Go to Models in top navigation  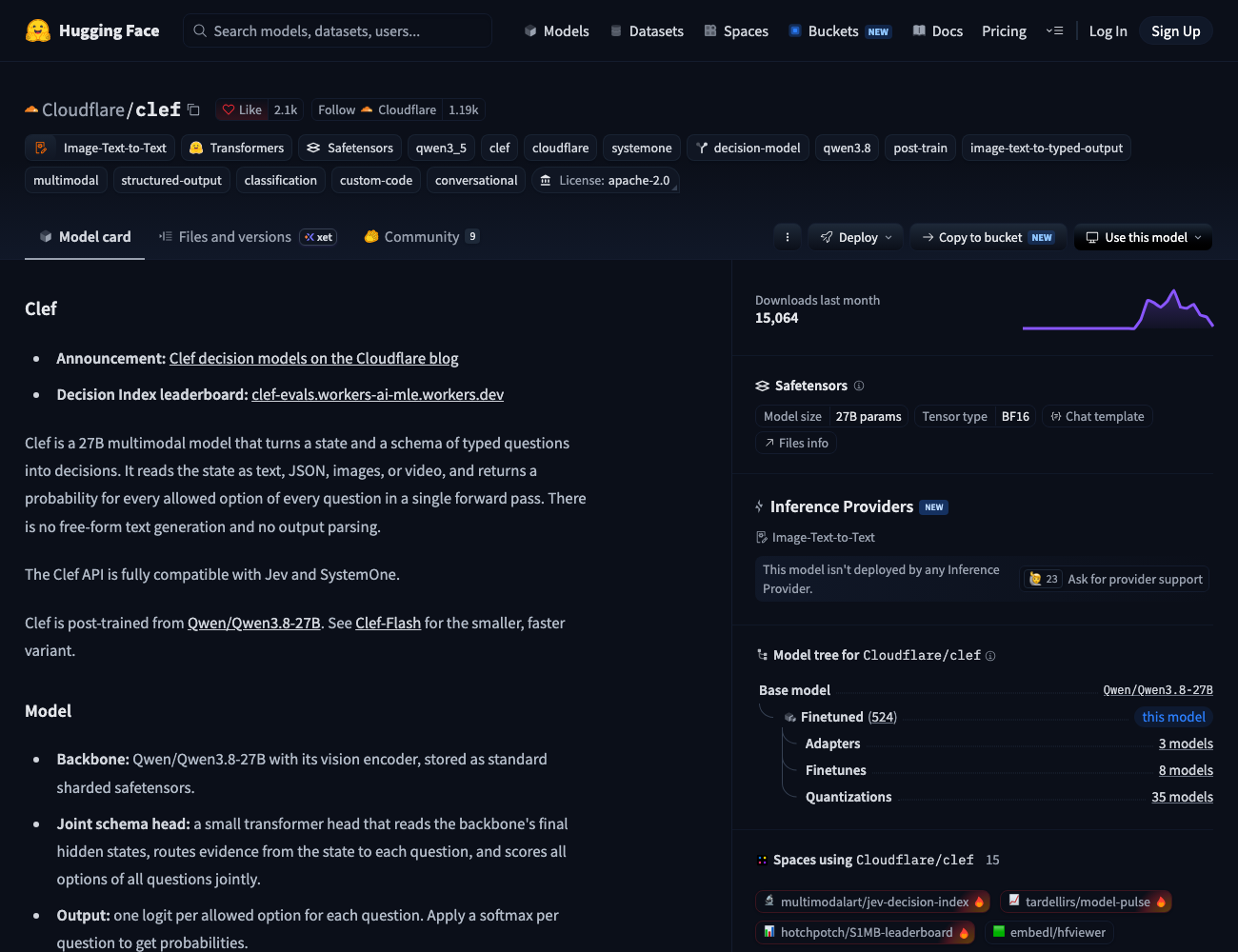click(556, 30)
